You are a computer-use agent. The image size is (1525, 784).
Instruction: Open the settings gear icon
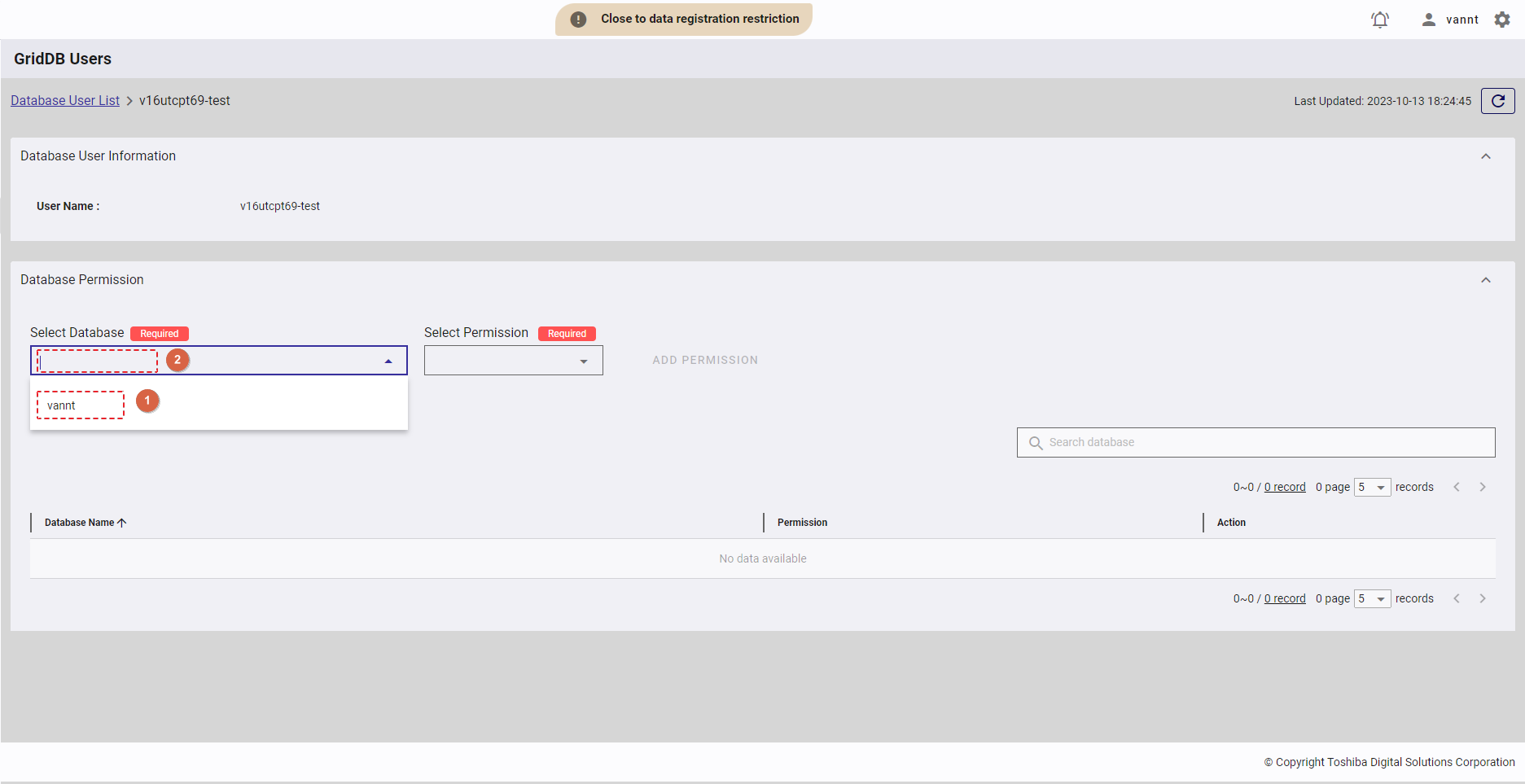(1502, 20)
